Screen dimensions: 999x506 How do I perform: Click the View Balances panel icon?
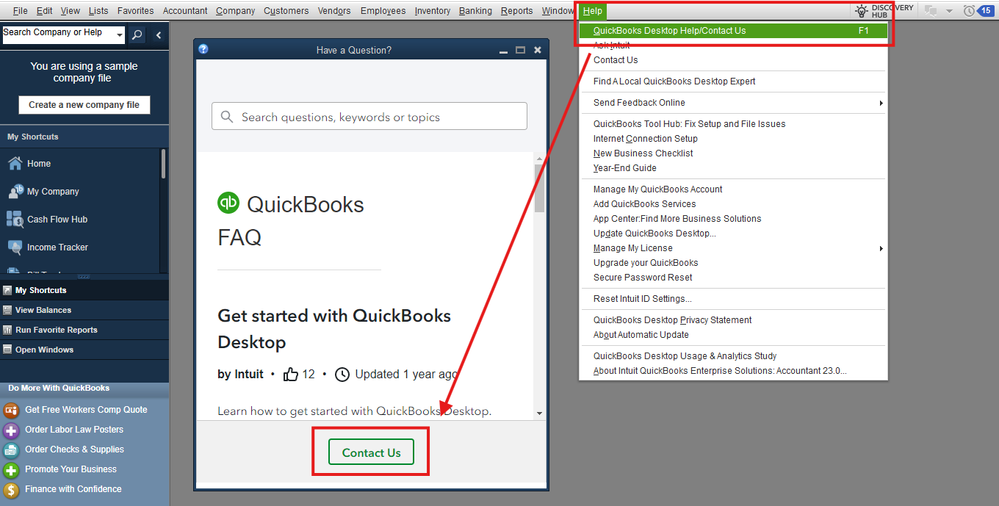(x=7, y=310)
